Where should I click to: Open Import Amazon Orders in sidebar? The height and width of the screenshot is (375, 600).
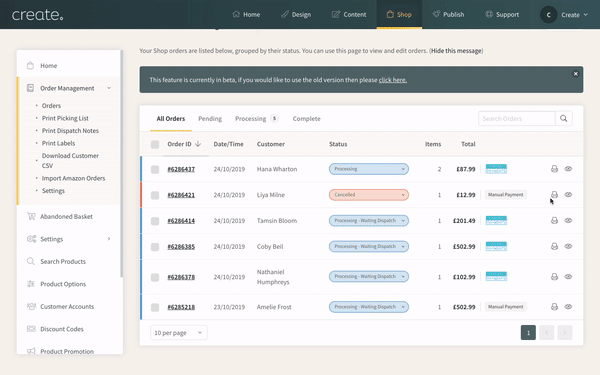(73, 178)
